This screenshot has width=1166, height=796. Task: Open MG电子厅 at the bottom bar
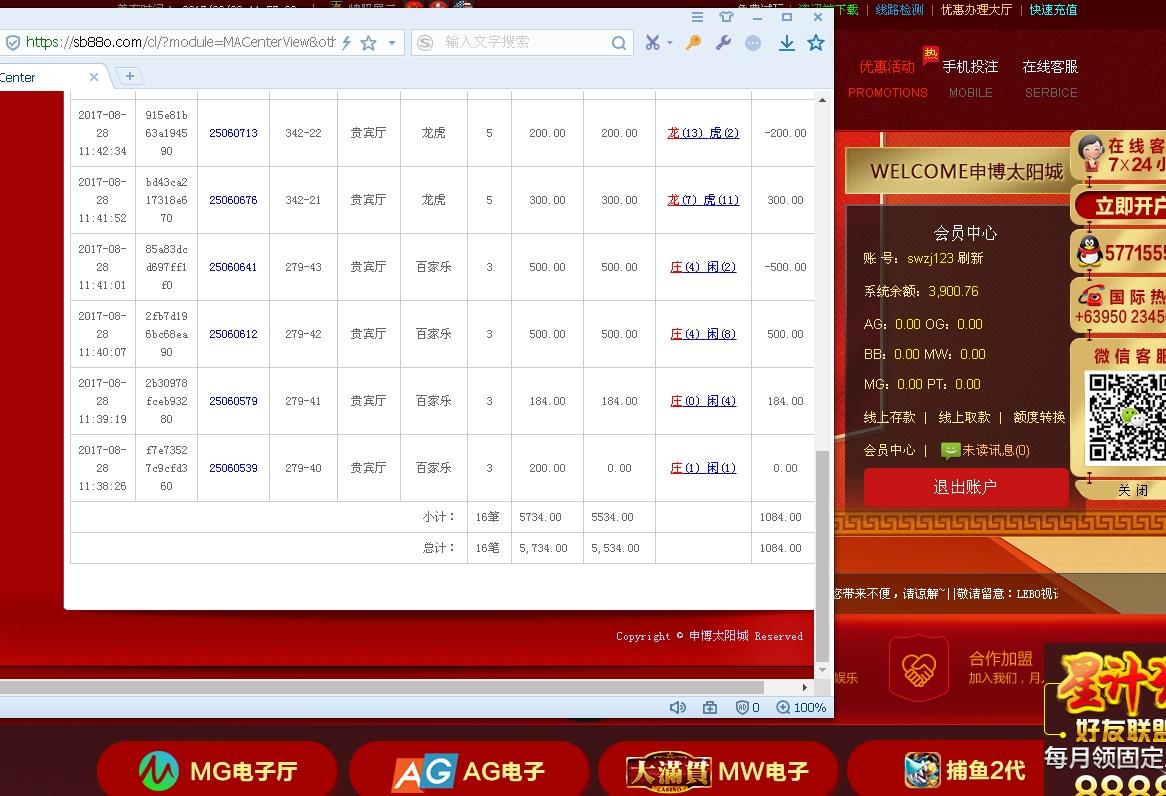[x=216, y=770]
